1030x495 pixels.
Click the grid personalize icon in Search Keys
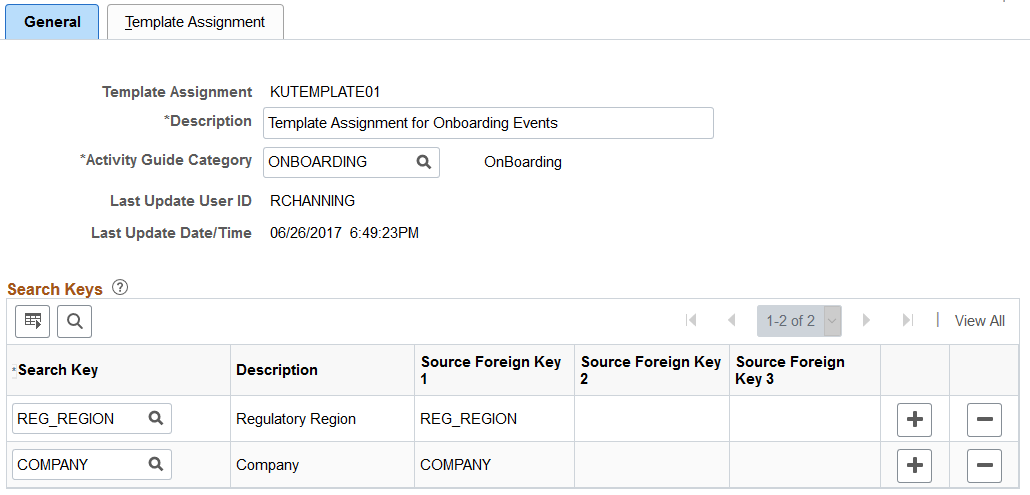32,321
